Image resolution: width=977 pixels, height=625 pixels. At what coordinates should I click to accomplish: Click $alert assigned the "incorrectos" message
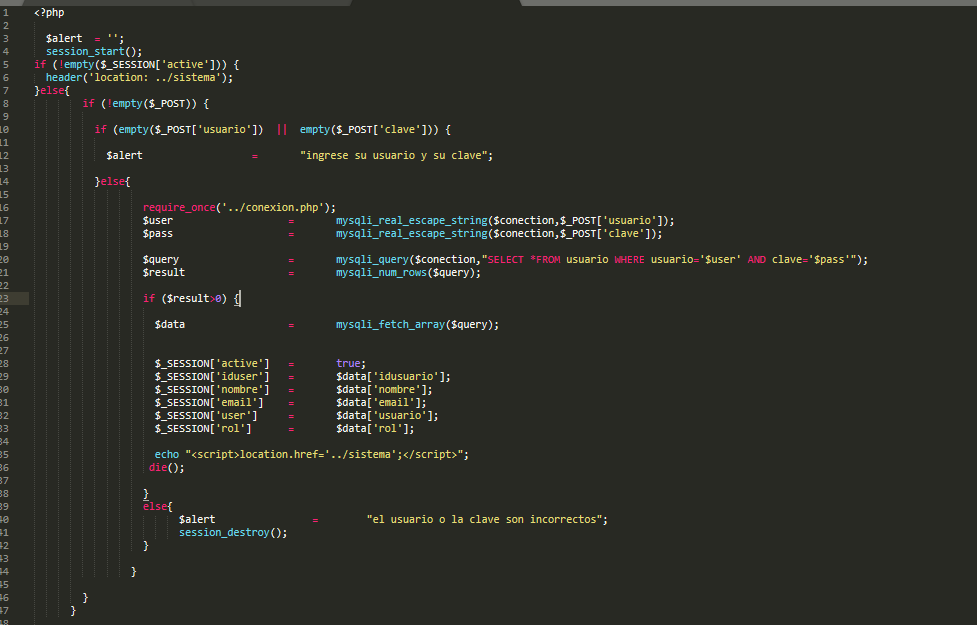197,520
